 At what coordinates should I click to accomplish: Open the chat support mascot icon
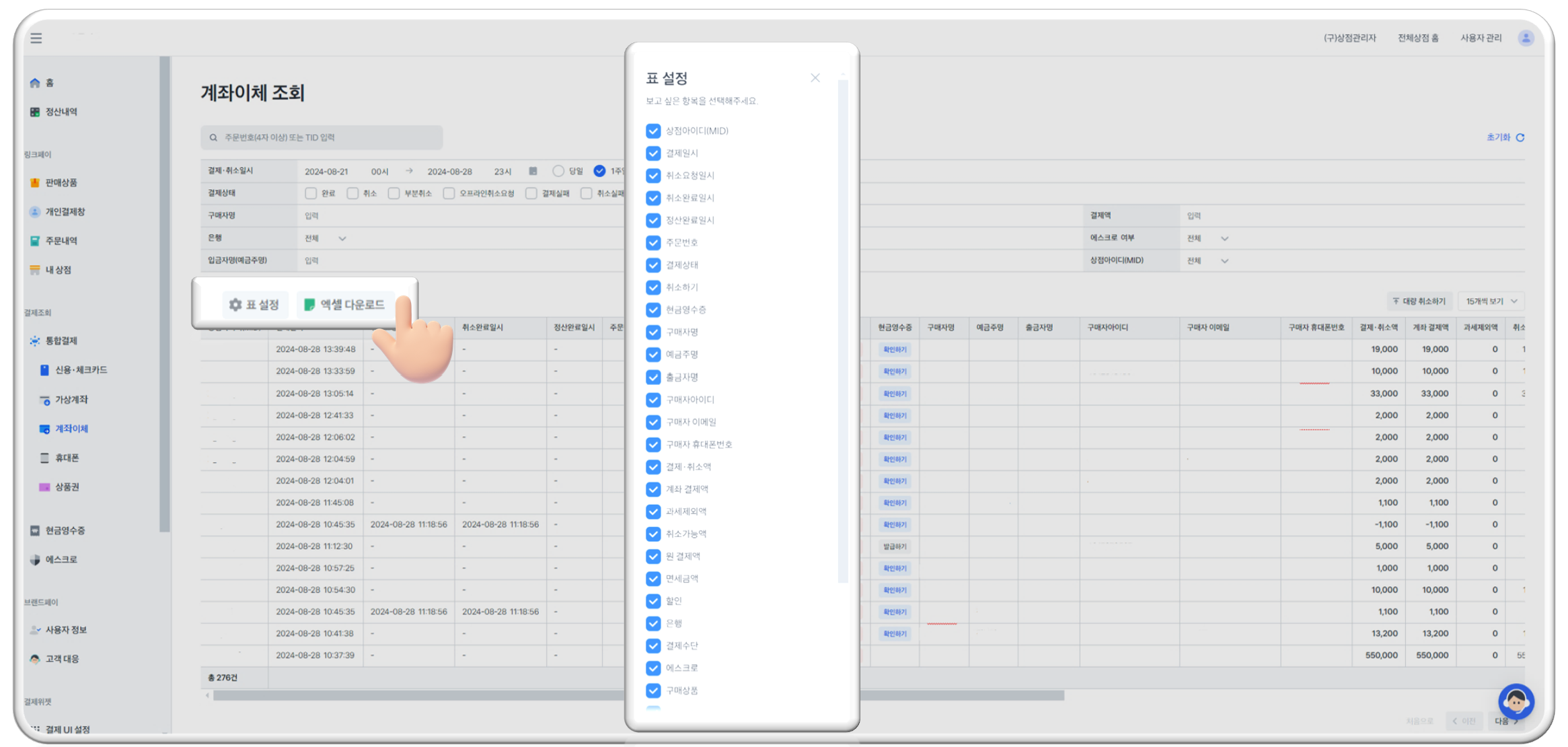1516,701
